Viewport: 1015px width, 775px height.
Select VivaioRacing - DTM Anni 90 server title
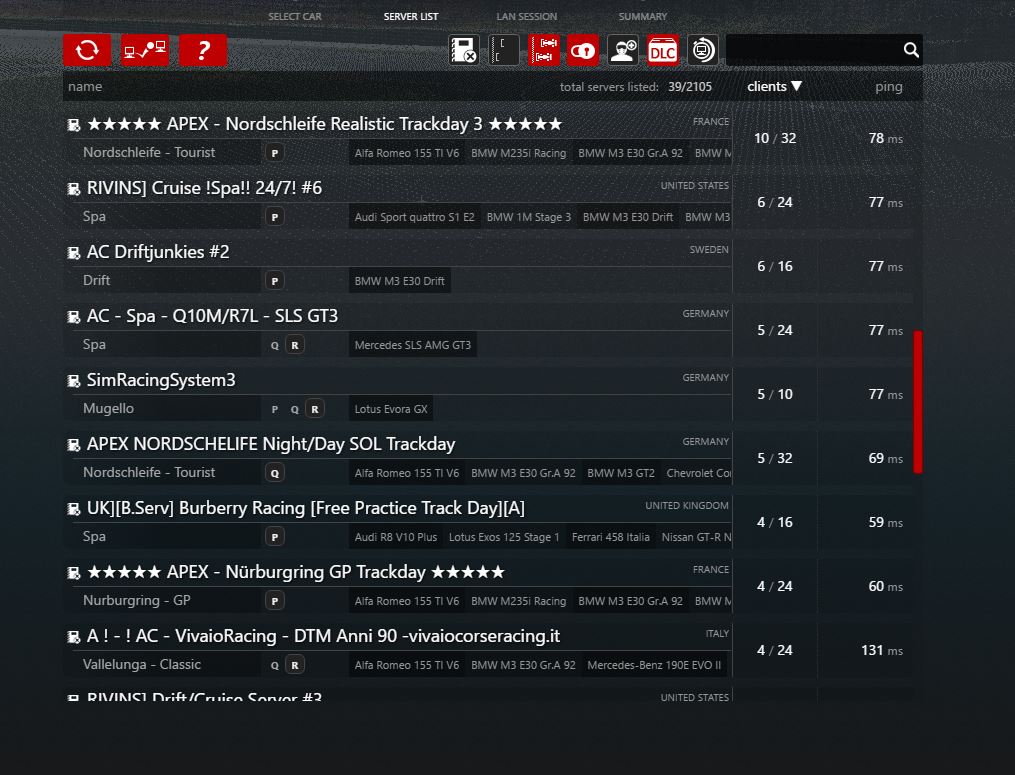pyautogui.click(x=323, y=636)
